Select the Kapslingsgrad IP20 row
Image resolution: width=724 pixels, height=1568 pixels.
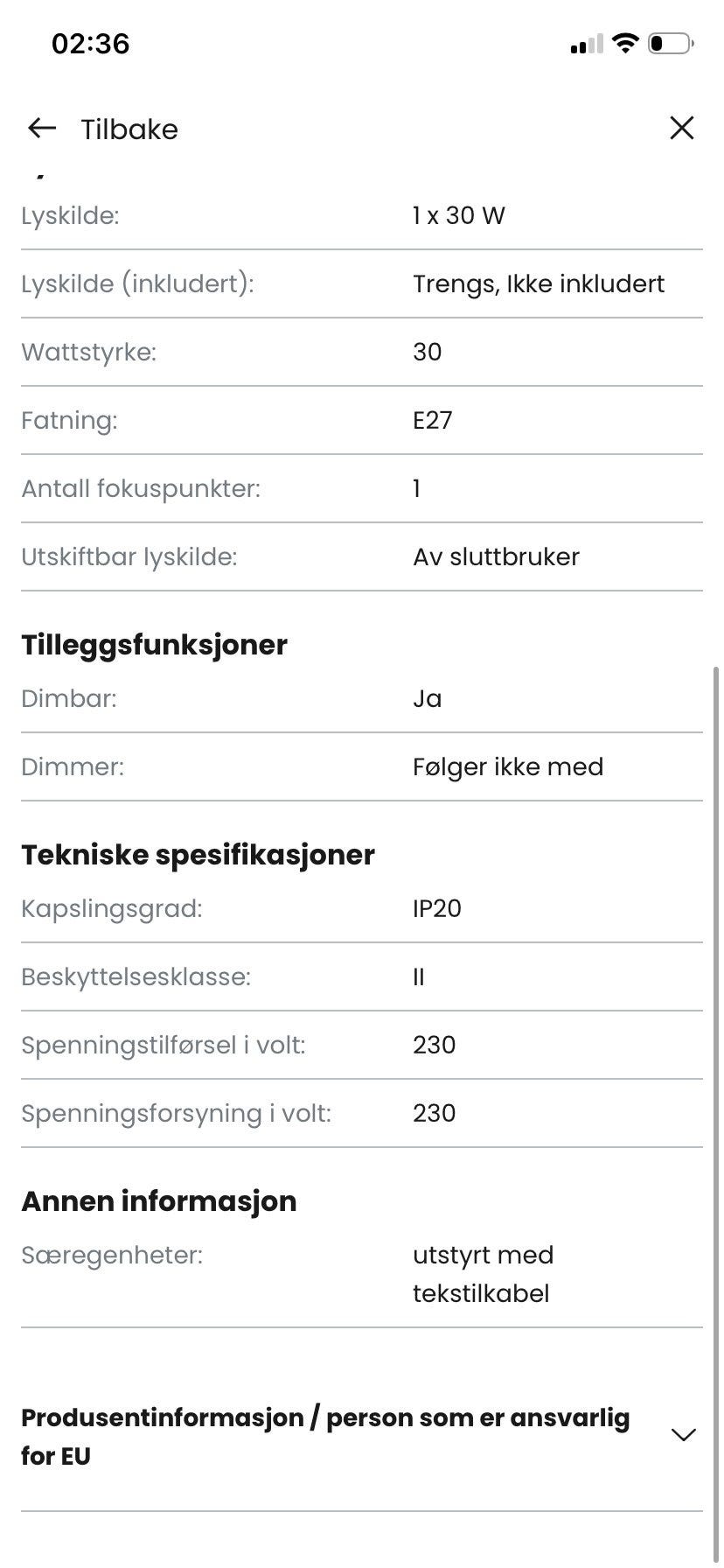(x=362, y=908)
